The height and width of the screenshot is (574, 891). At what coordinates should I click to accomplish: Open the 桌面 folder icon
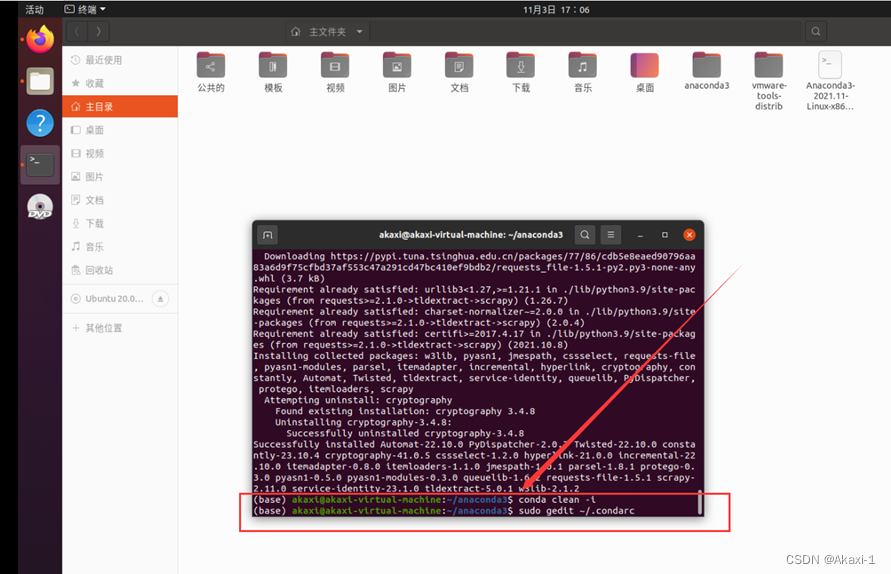point(644,72)
